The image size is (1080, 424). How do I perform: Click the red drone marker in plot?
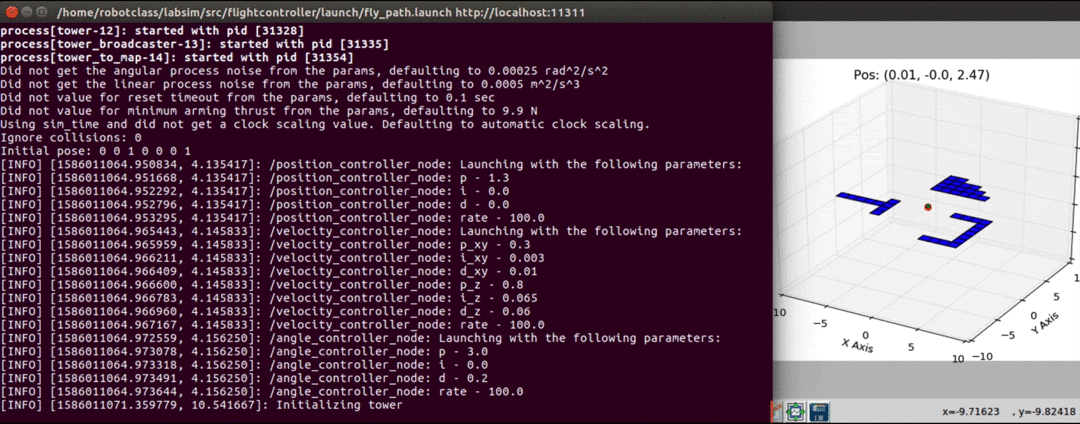pos(928,207)
